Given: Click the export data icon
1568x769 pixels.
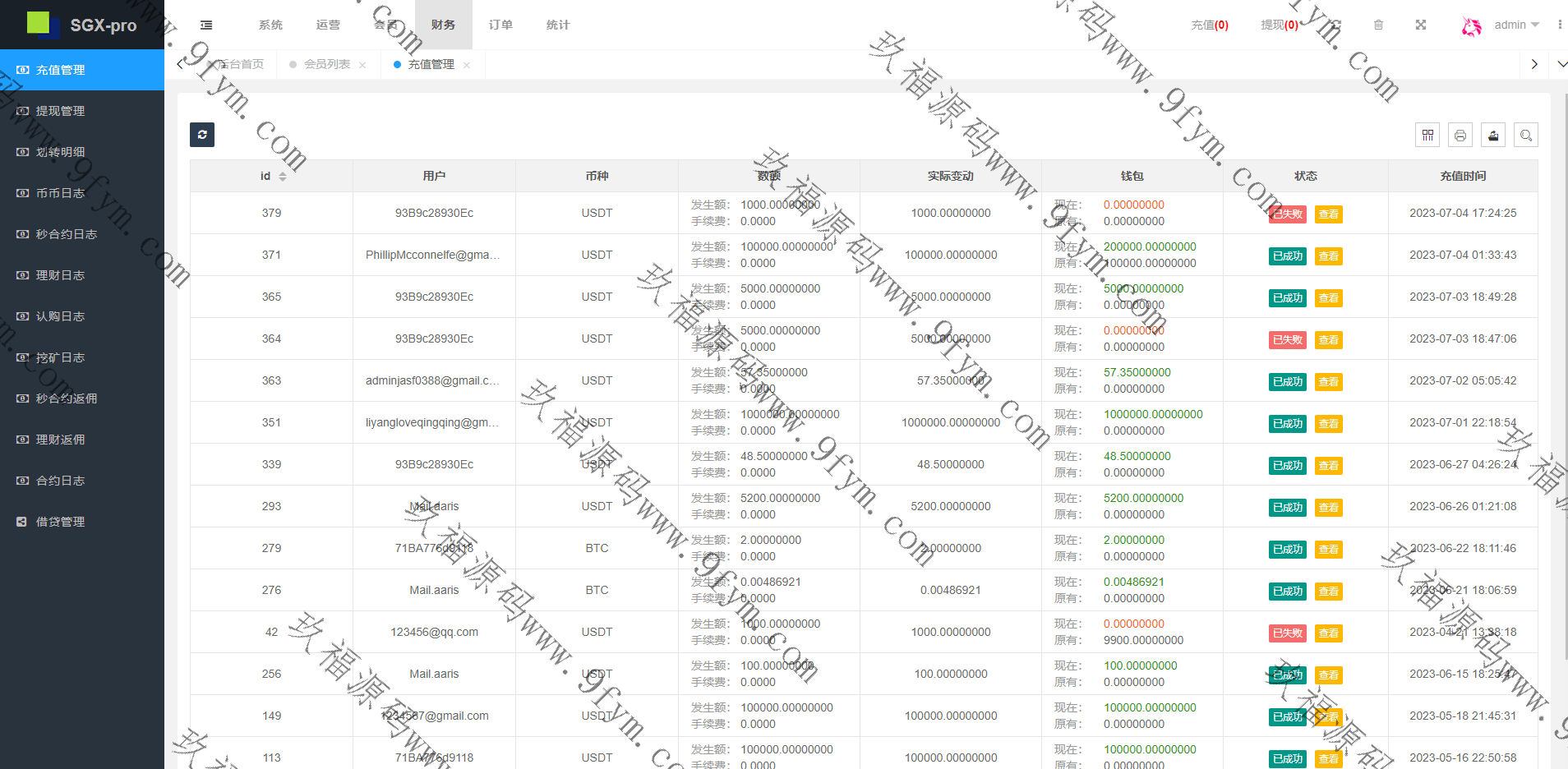Looking at the screenshot, I should coord(1493,136).
